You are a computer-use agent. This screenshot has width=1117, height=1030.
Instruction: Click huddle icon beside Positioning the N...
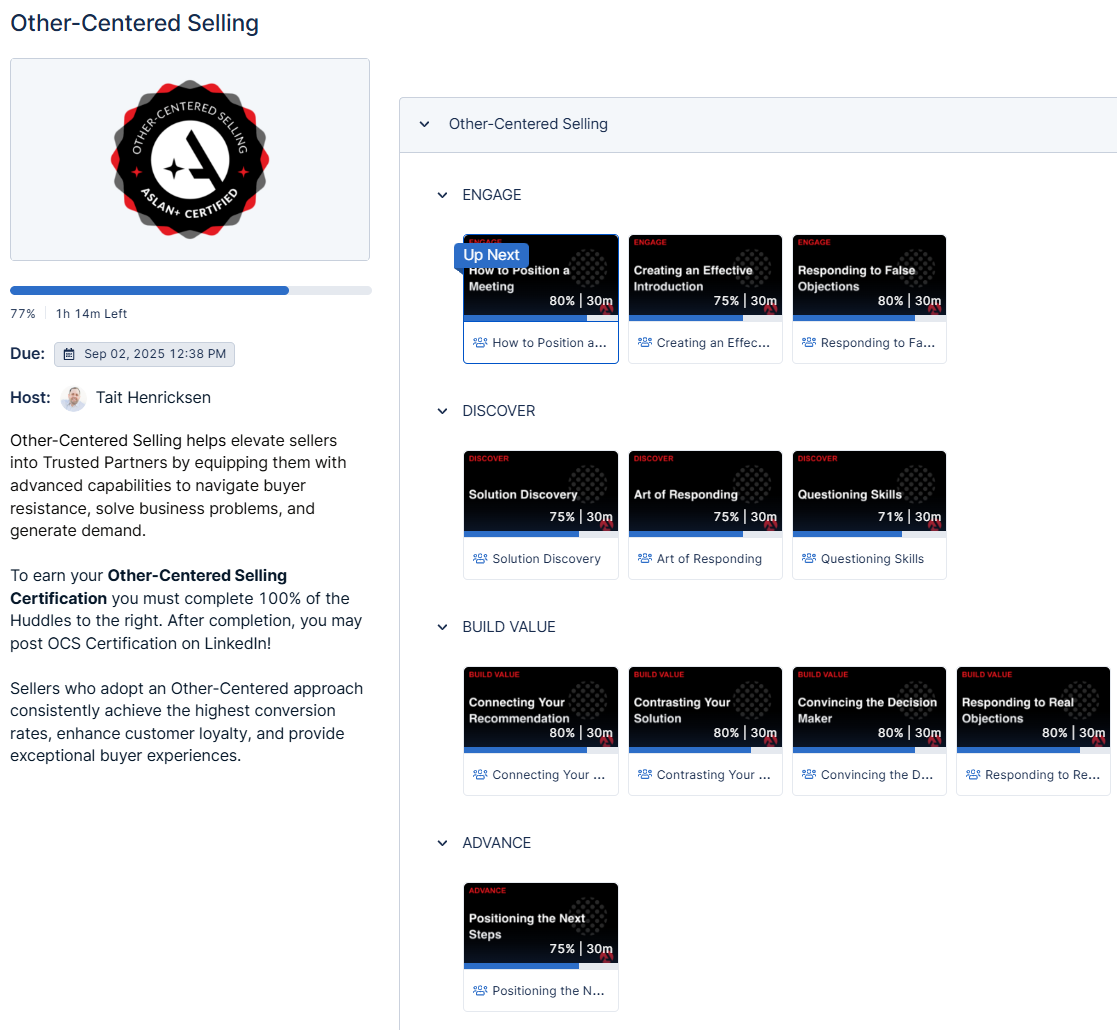pyautogui.click(x=480, y=990)
